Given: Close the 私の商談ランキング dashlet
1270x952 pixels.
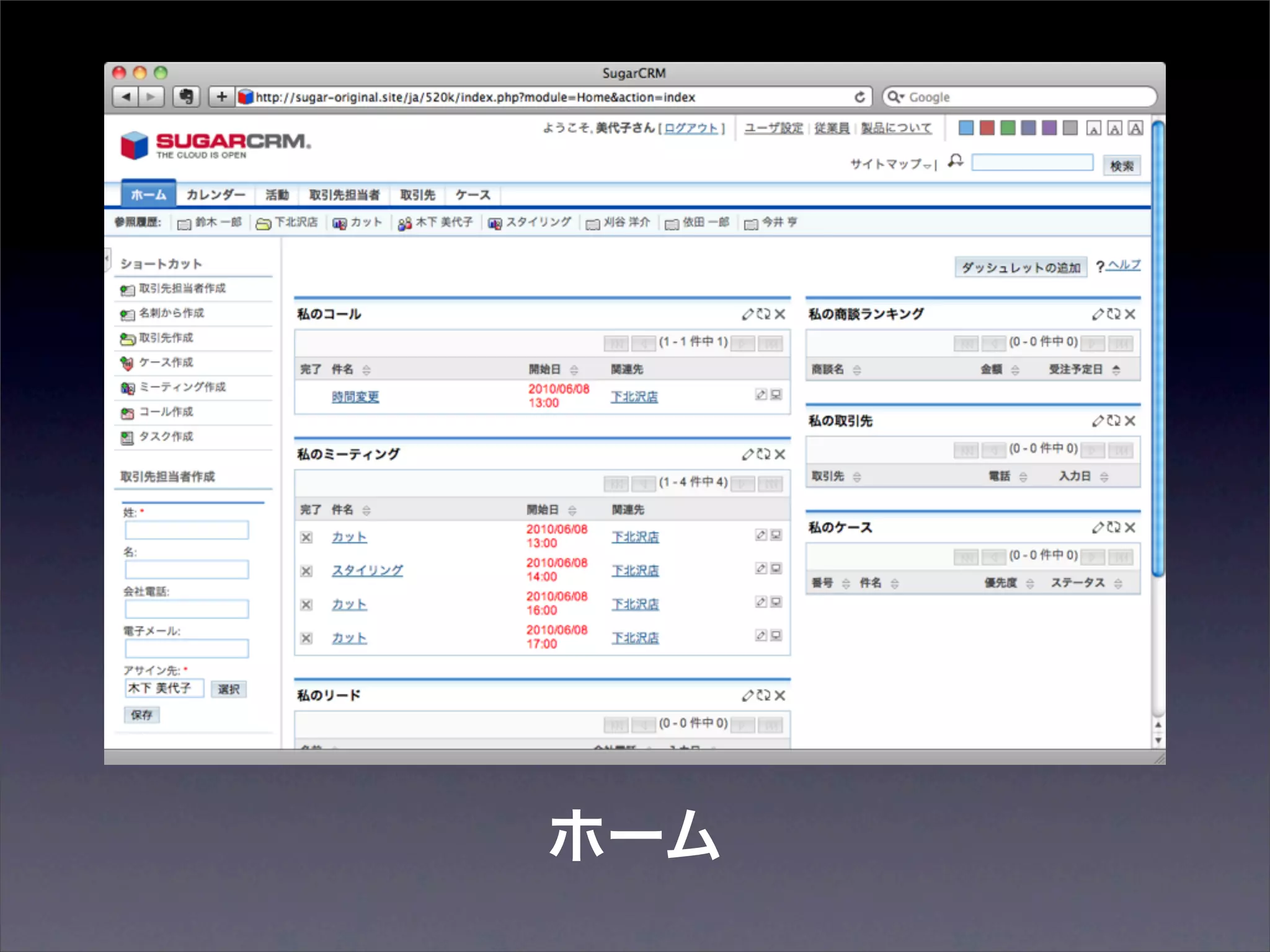Looking at the screenshot, I should click(1130, 314).
